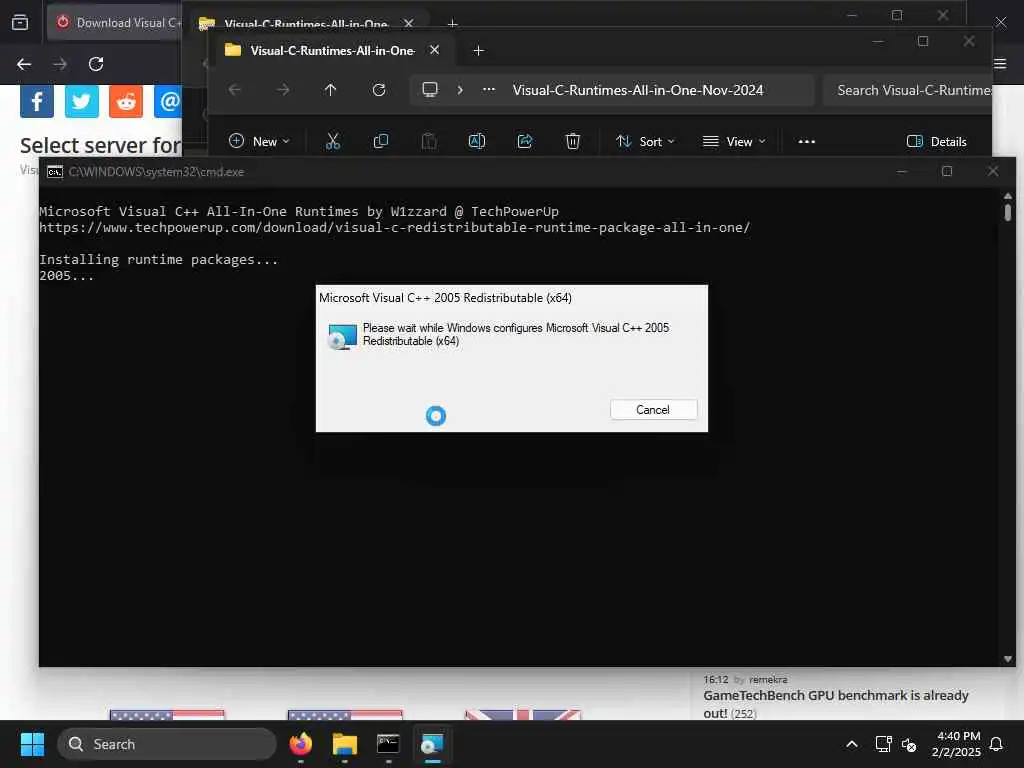
Task: Open the clock showing 4:40 PM
Action: tap(956, 744)
